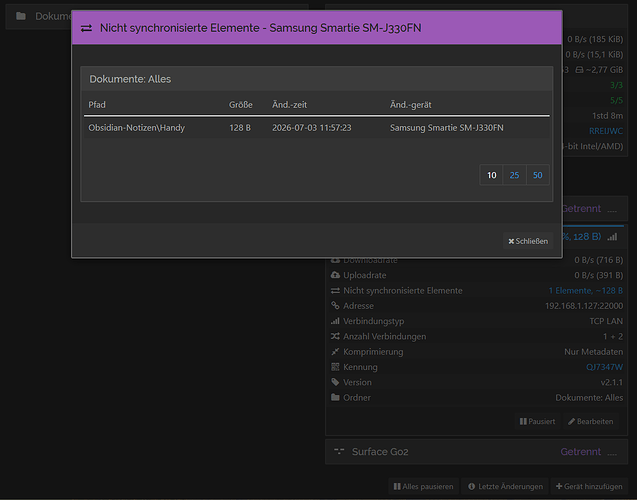
Task: Open the RREIJWC identification link
Action: [x=606, y=131]
